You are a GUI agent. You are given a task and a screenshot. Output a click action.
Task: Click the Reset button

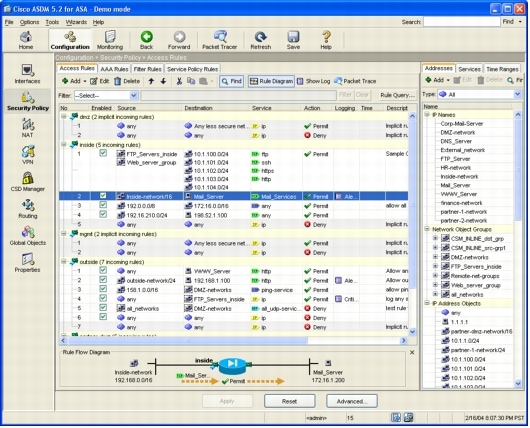289,402
